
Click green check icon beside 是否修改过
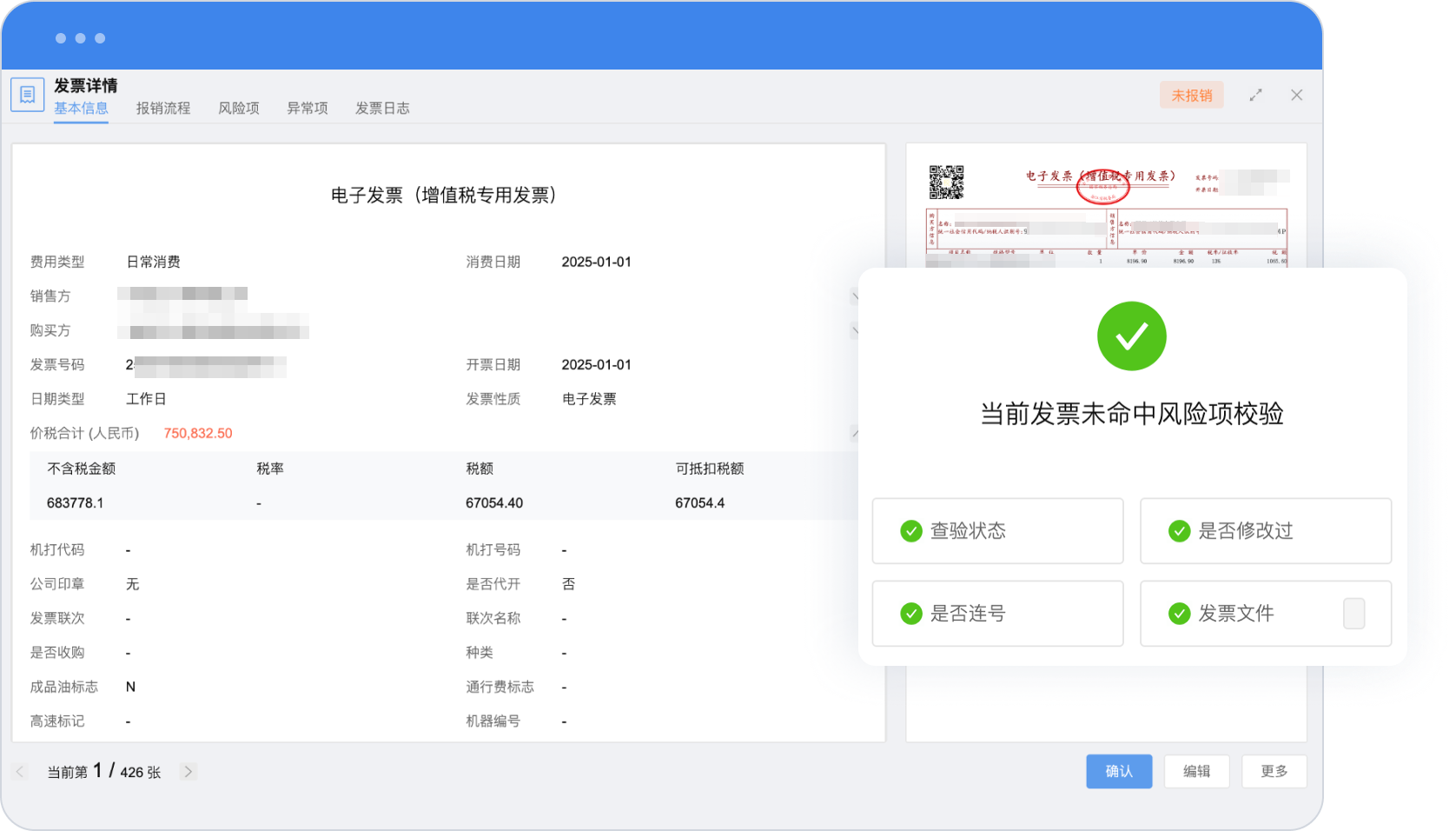[x=1179, y=531]
